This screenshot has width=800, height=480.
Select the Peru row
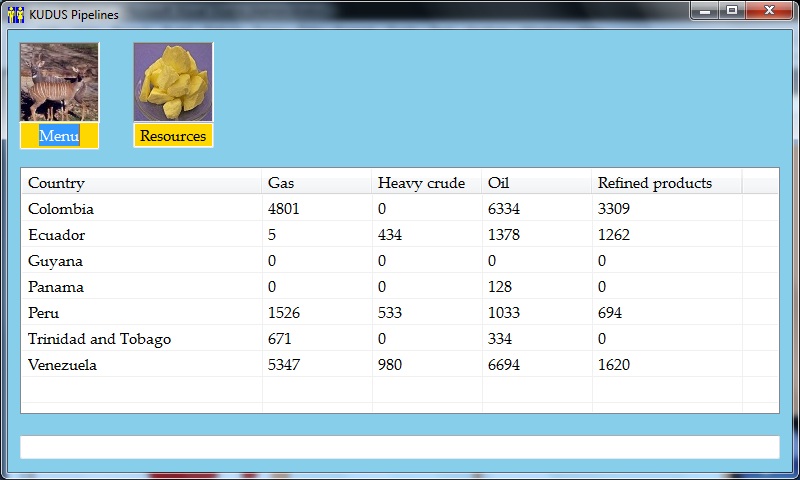coord(400,312)
